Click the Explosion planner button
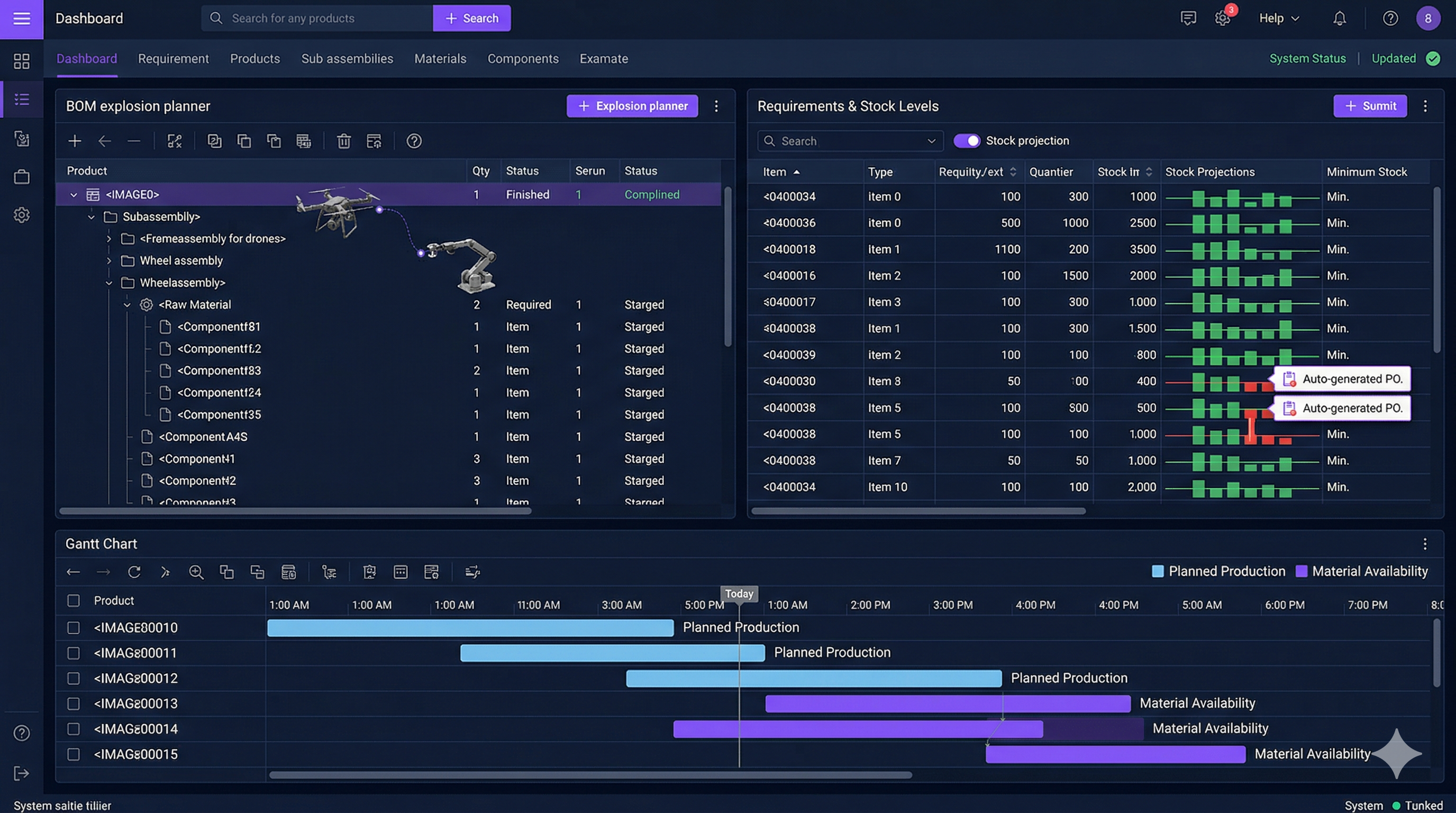Screen dimensions: 1456x813 [x=632, y=106]
